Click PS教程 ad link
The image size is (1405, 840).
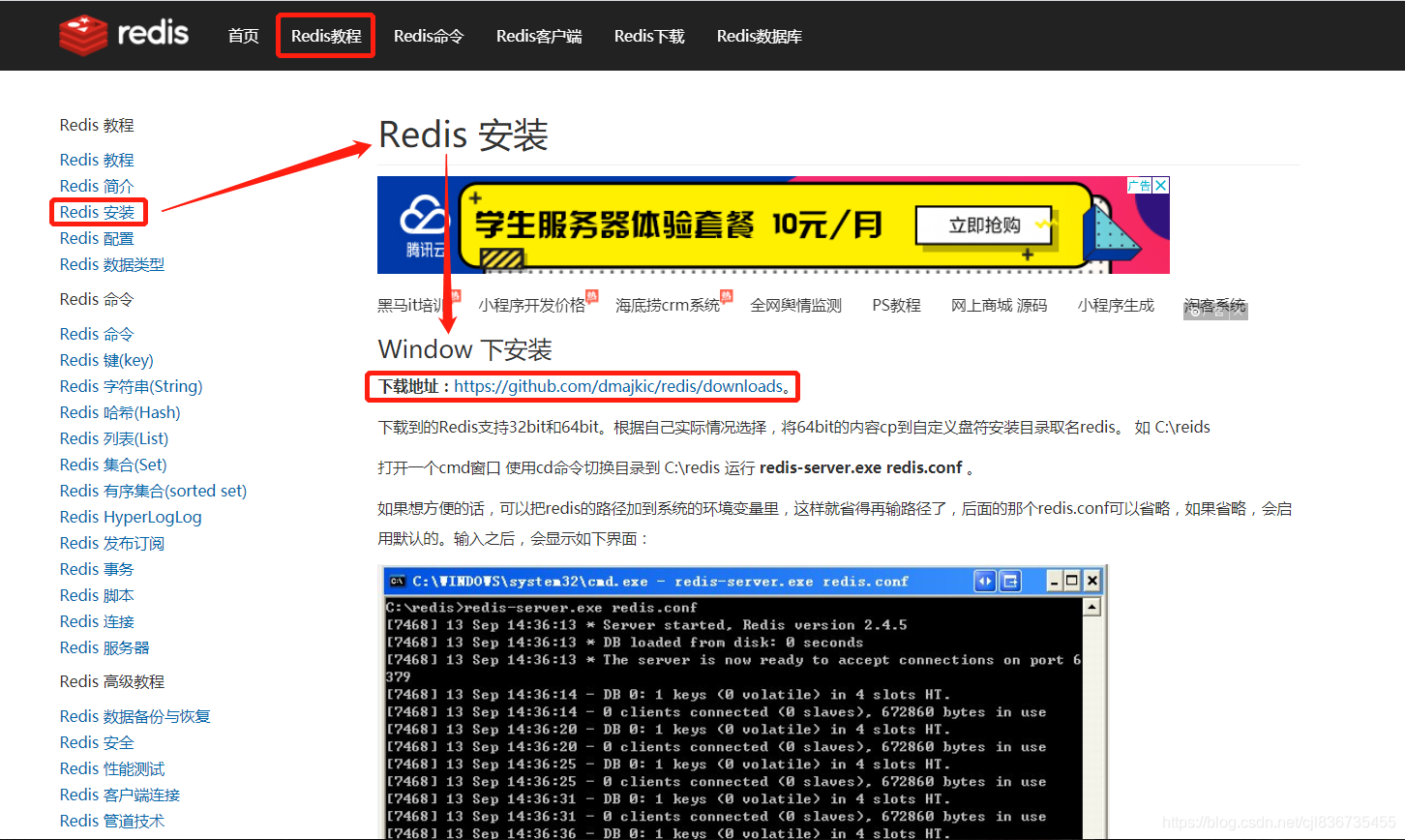tap(897, 305)
